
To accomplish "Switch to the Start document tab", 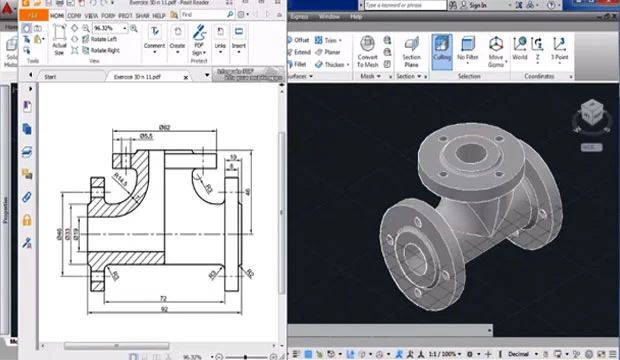I will click(50, 77).
